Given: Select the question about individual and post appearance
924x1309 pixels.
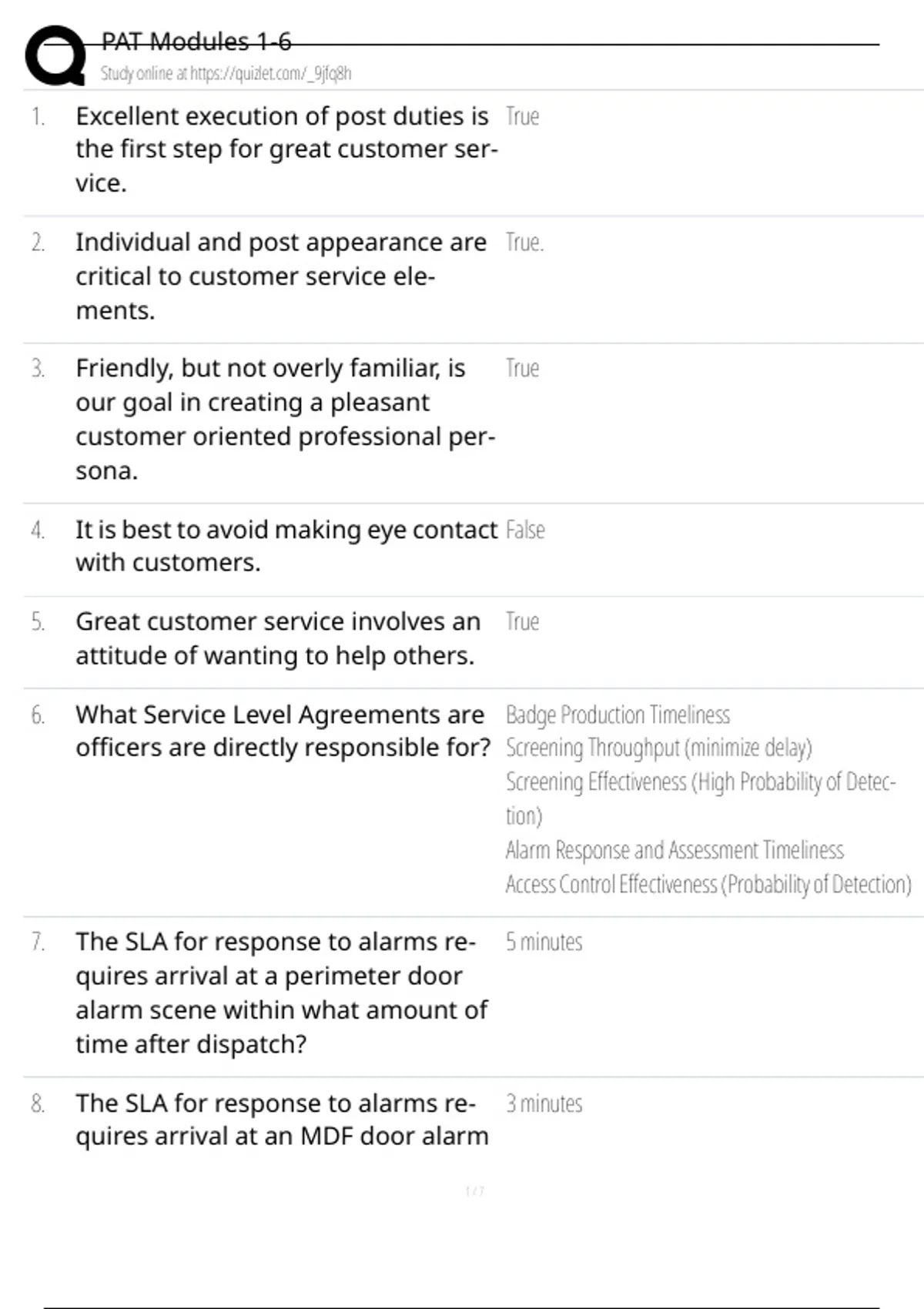Looking at the screenshot, I should [x=280, y=276].
